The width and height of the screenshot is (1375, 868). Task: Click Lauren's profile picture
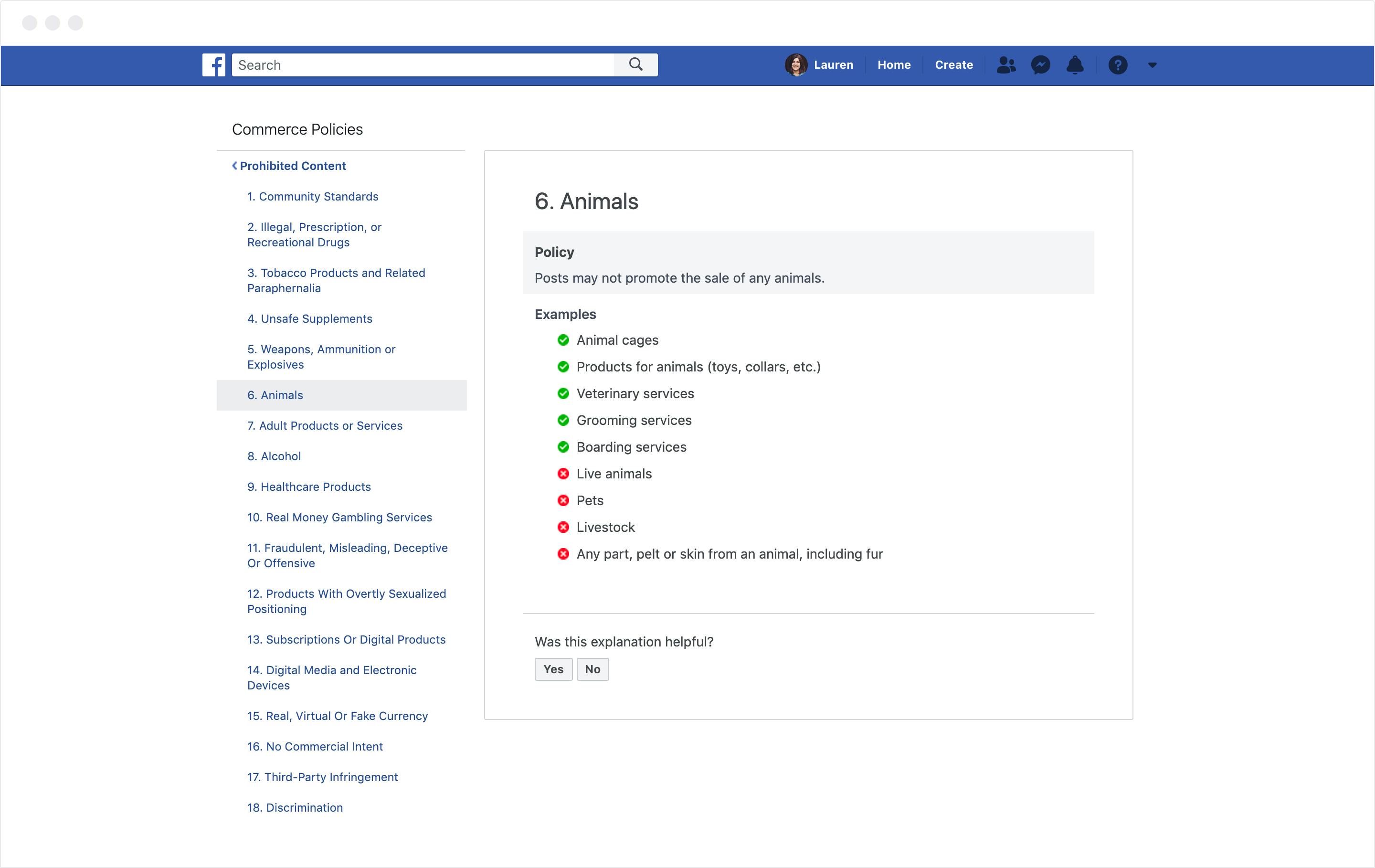pyautogui.click(x=795, y=65)
